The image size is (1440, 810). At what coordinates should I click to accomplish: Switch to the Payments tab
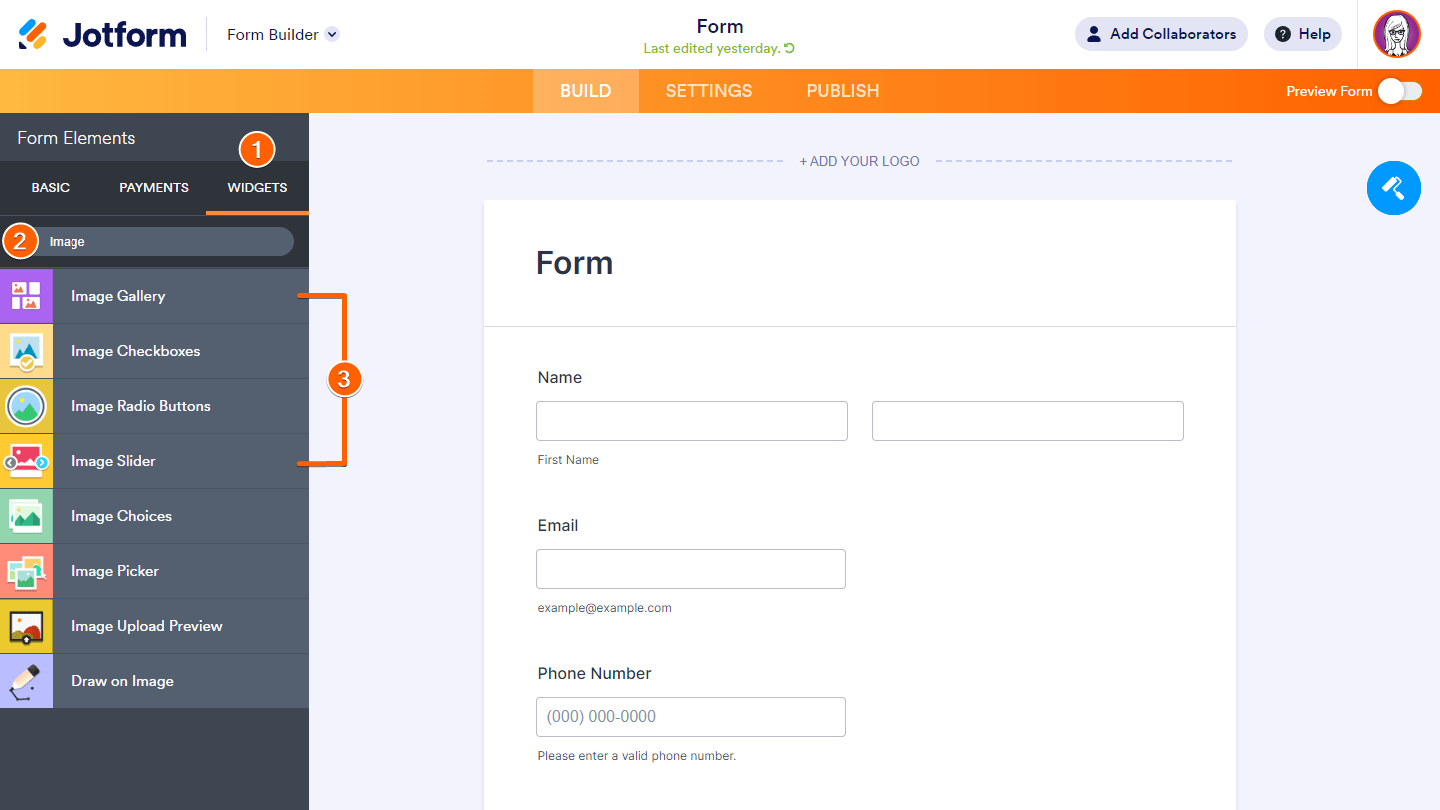pyautogui.click(x=154, y=188)
